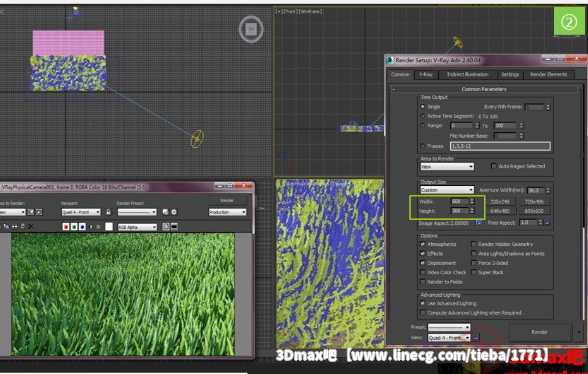Switch to the Common tab

[x=400, y=74]
